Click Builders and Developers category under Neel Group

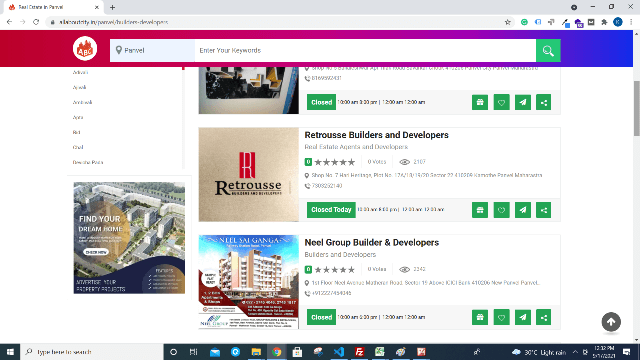pos(340,255)
